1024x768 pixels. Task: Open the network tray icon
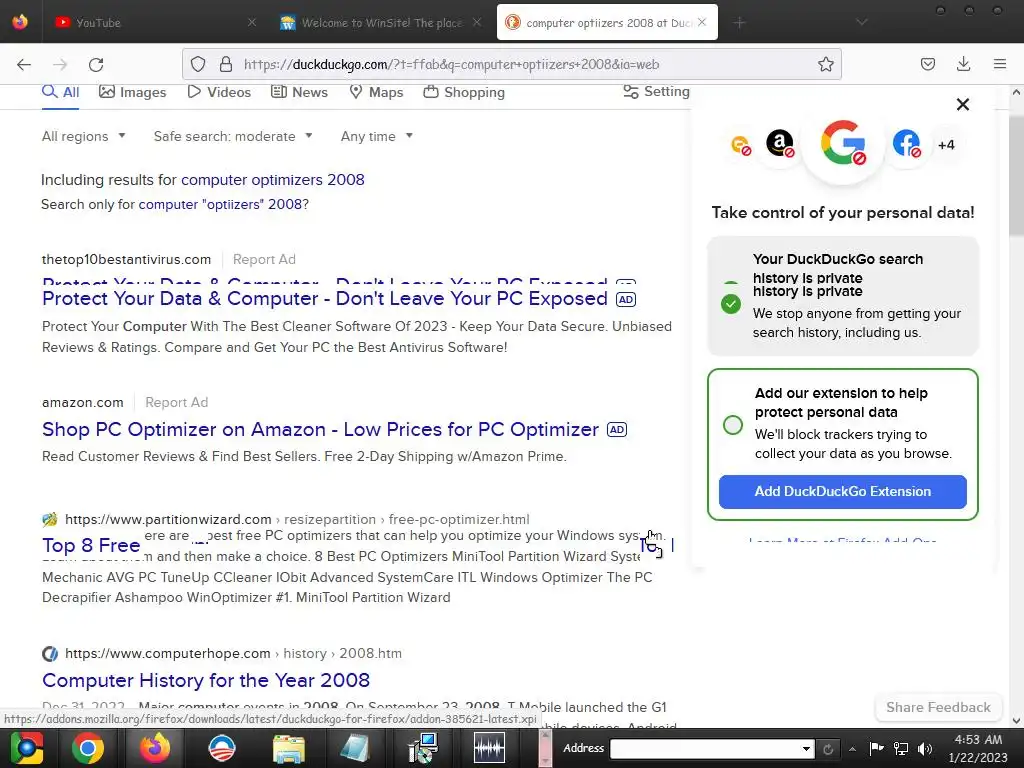click(x=901, y=748)
